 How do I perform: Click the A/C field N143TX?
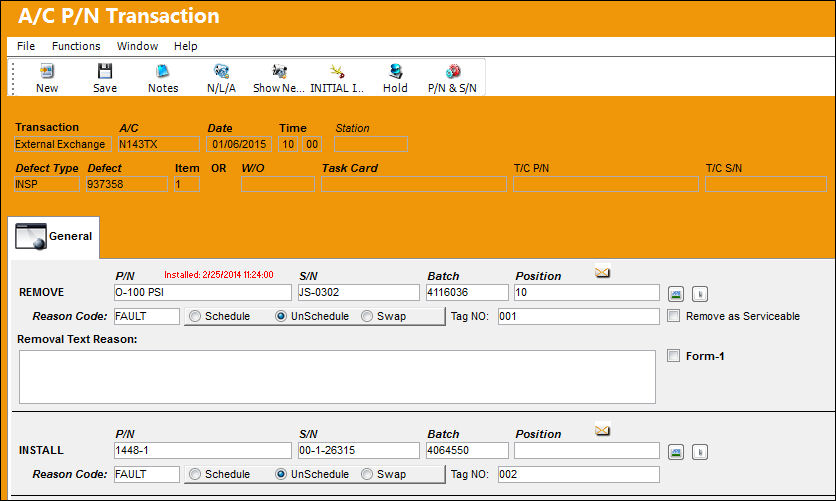point(159,144)
